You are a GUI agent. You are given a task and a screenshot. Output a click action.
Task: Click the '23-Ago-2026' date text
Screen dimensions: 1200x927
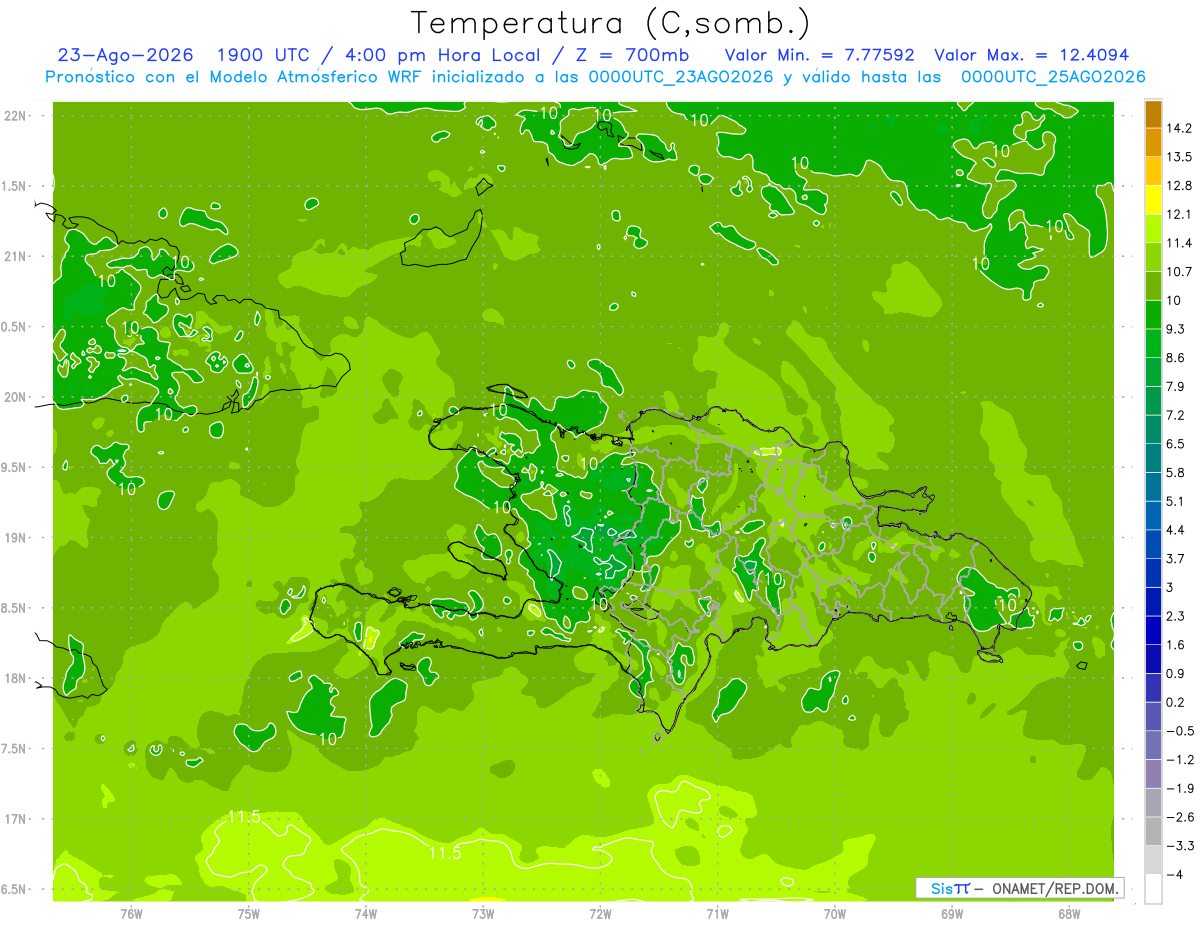(126, 55)
